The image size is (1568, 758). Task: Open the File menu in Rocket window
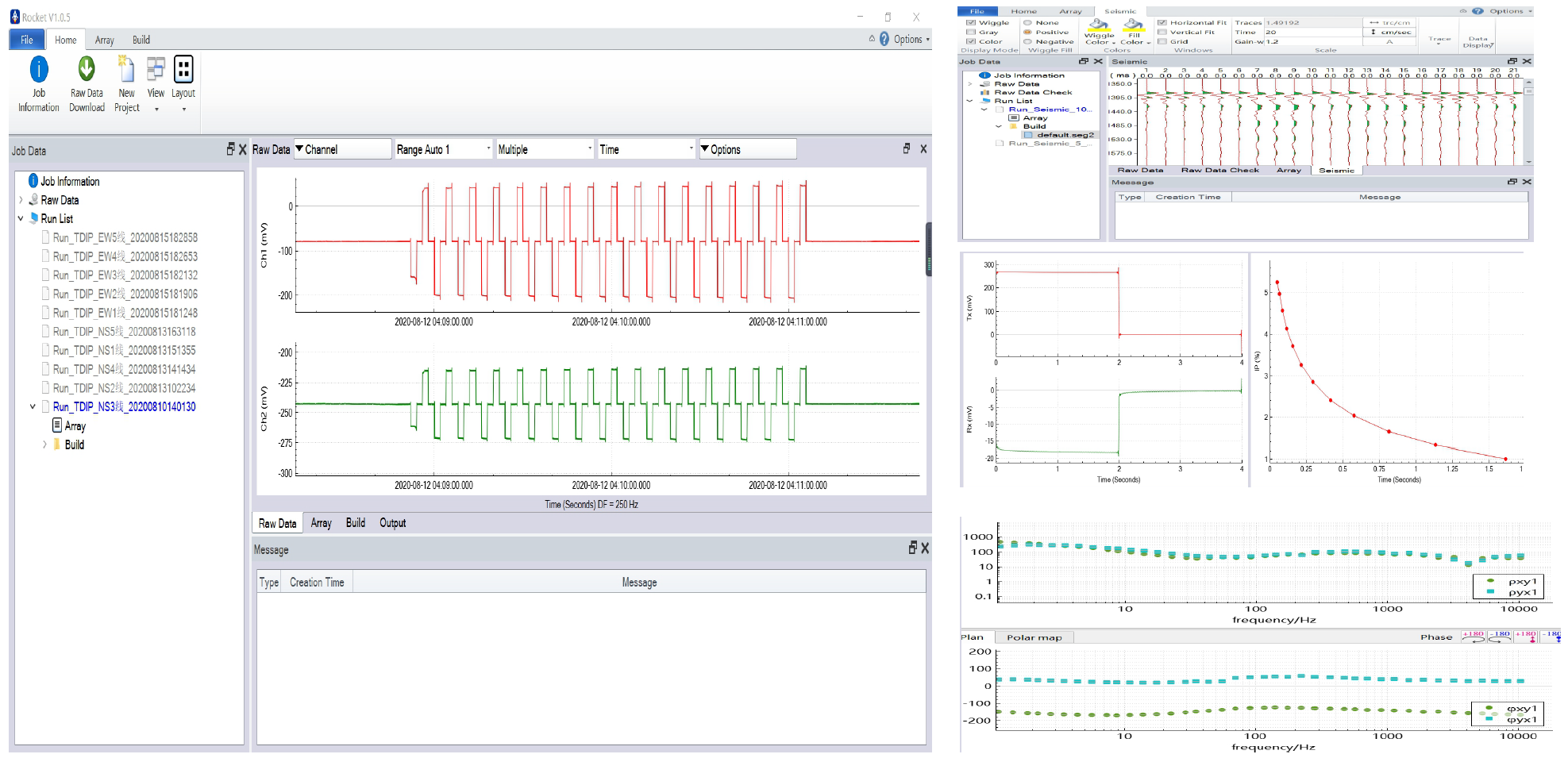click(27, 40)
